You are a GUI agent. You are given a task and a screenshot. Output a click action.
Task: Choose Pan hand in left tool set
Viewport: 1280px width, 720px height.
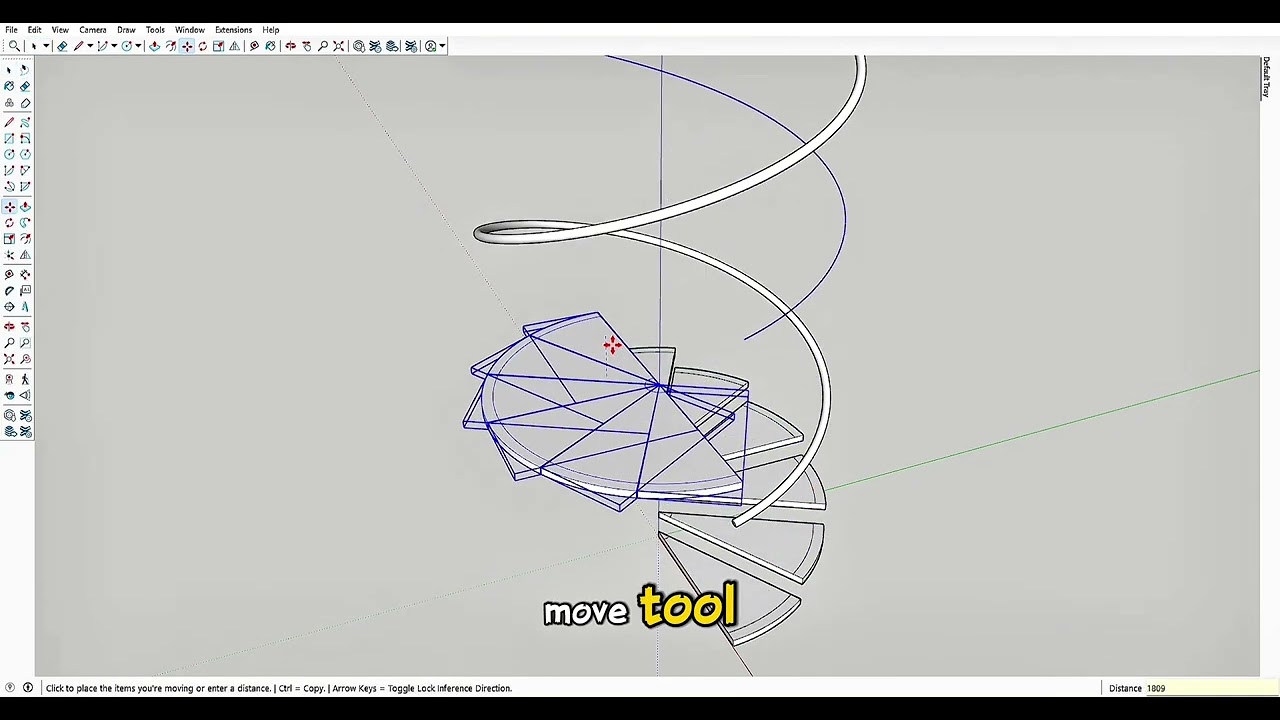coord(25,326)
